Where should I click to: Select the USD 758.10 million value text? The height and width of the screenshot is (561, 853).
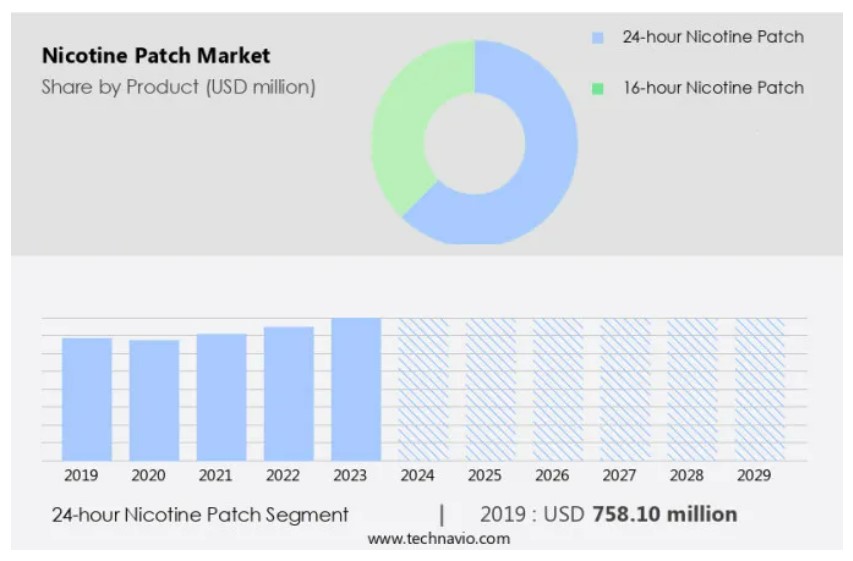pyautogui.click(x=664, y=515)
